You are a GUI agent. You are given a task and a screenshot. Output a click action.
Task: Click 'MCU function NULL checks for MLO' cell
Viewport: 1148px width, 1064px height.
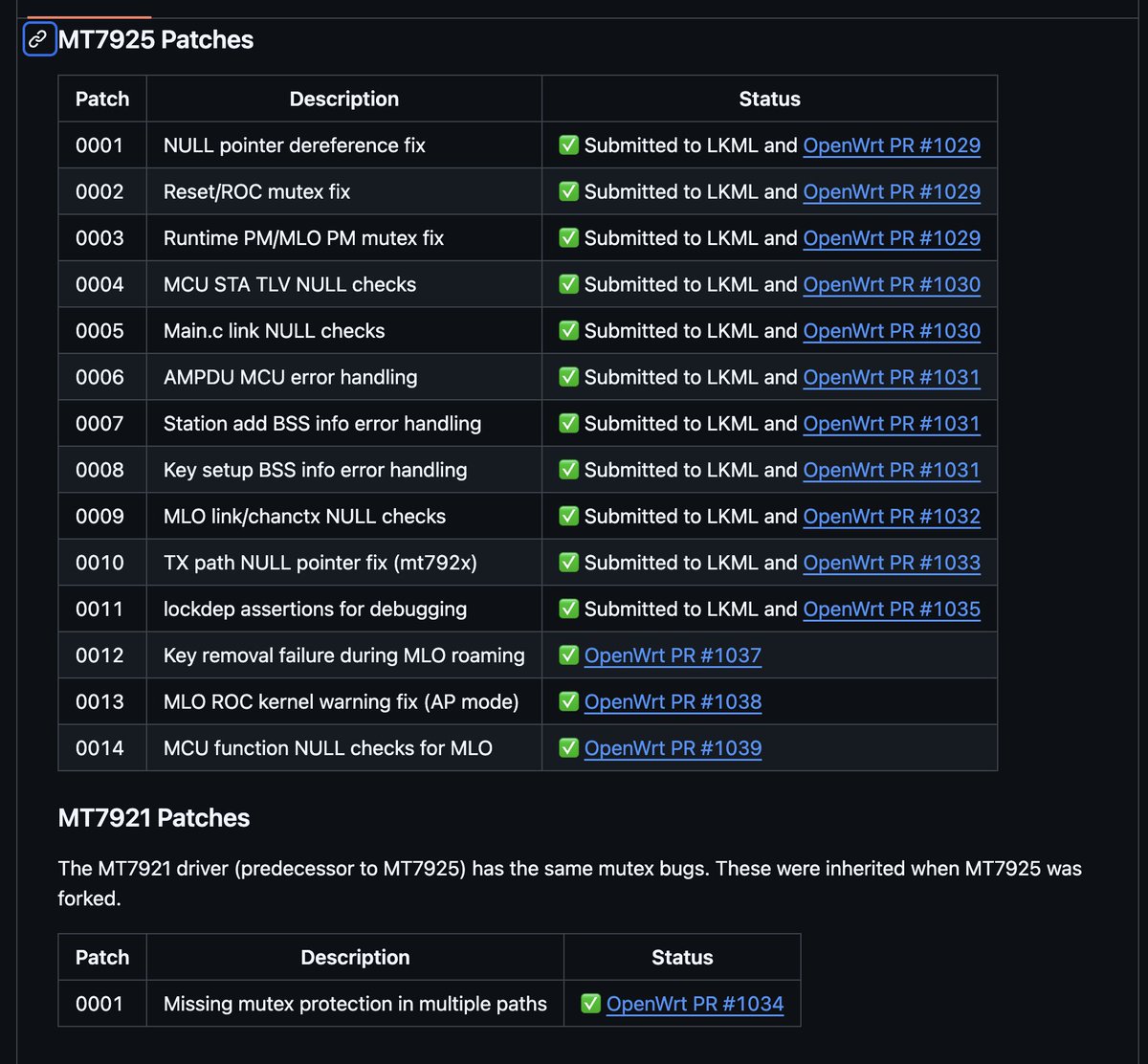click(x=344, y=748)
